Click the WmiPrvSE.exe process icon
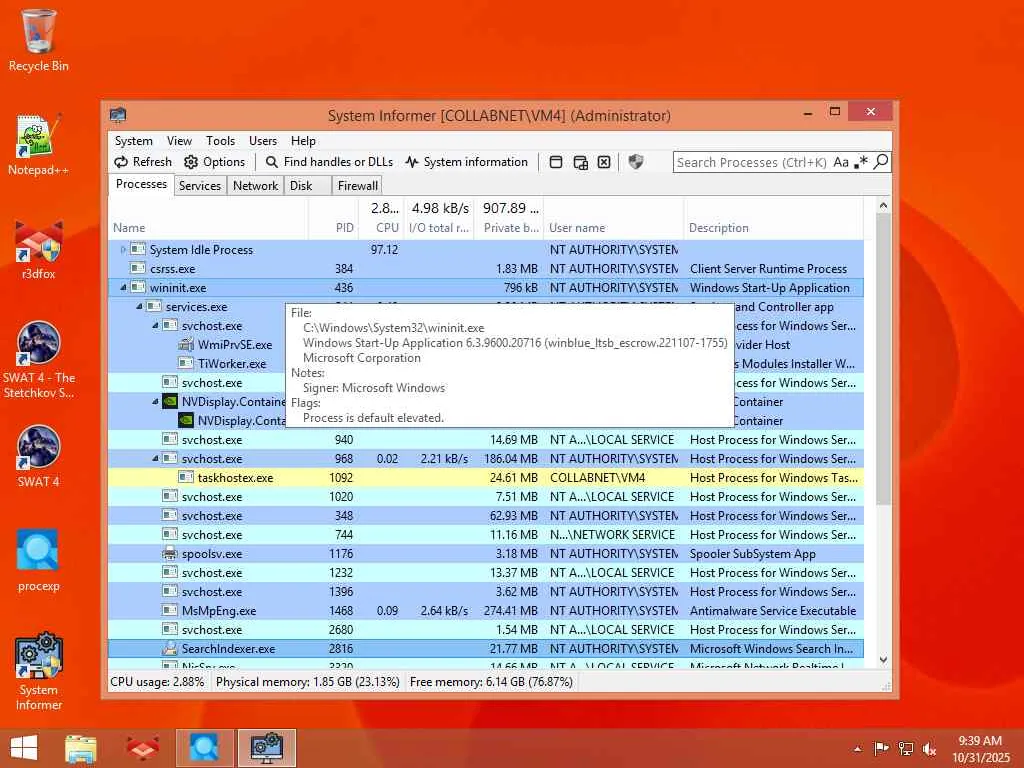Image resolution: width=1024 pixels, height=768 pixels. click(186, 344)
